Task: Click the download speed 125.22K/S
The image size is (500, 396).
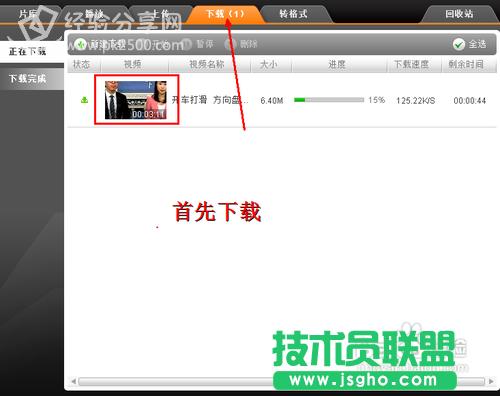Action: pos(416,100)
